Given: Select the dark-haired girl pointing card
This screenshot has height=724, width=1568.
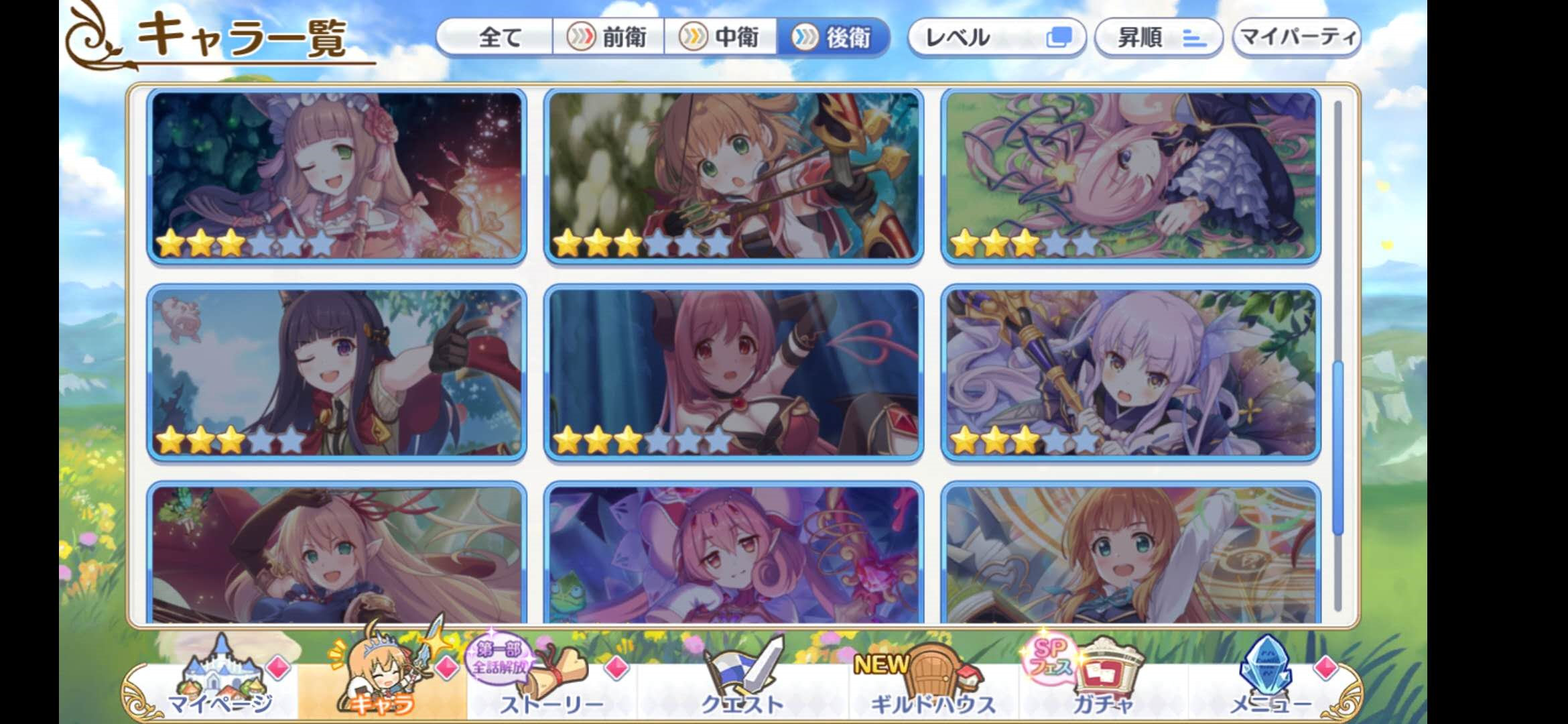Looking at the screenshot, I should [336, 373].
